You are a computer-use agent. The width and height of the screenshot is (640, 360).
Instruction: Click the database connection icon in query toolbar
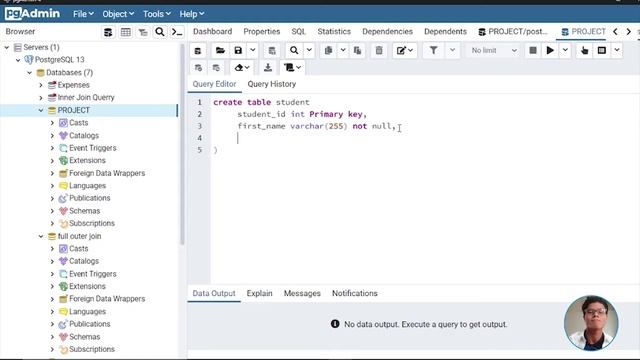pyautogui.click(x=198, y=51)
